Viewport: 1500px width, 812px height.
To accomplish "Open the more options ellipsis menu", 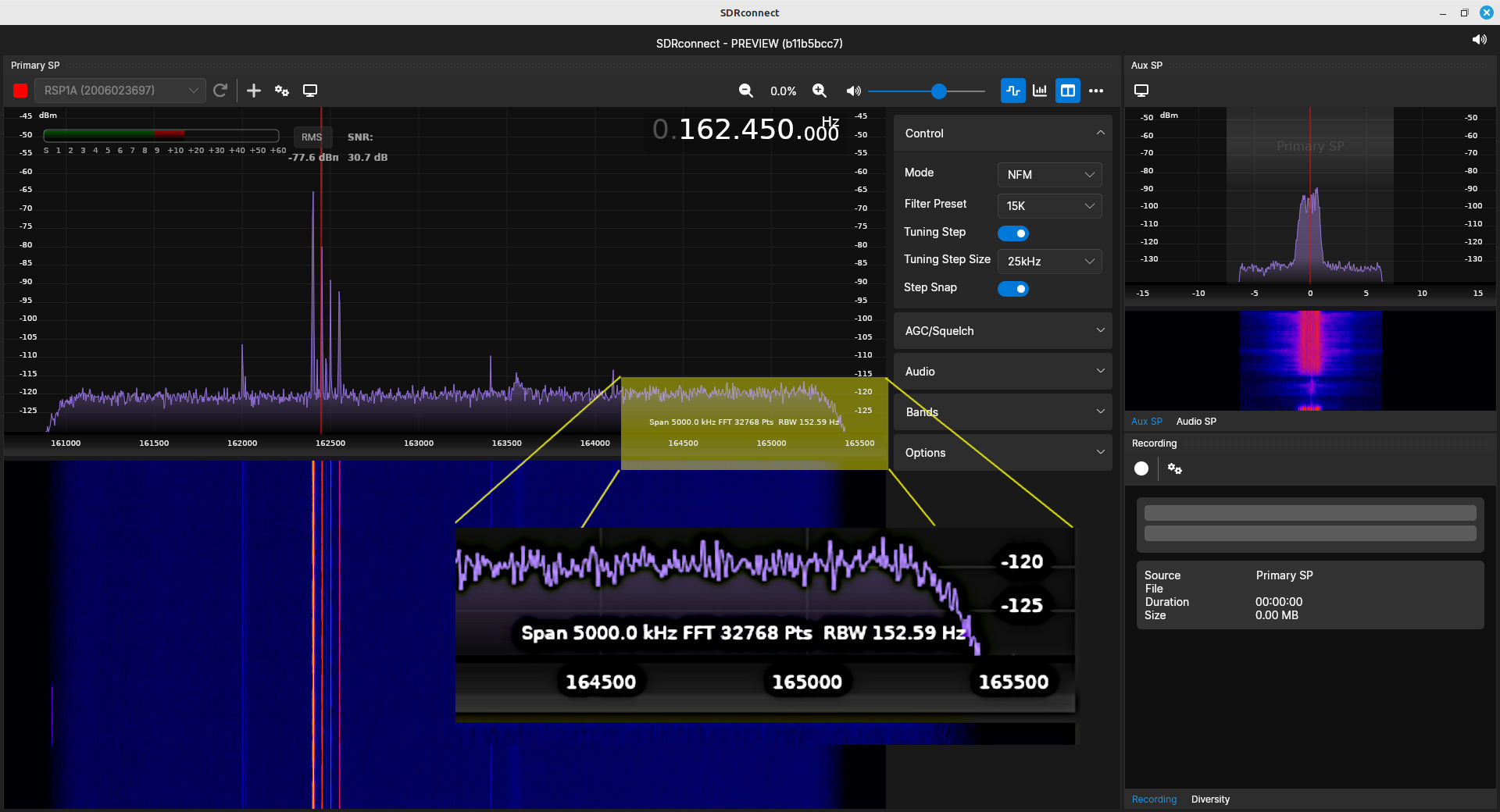I will pos(1096,91).
